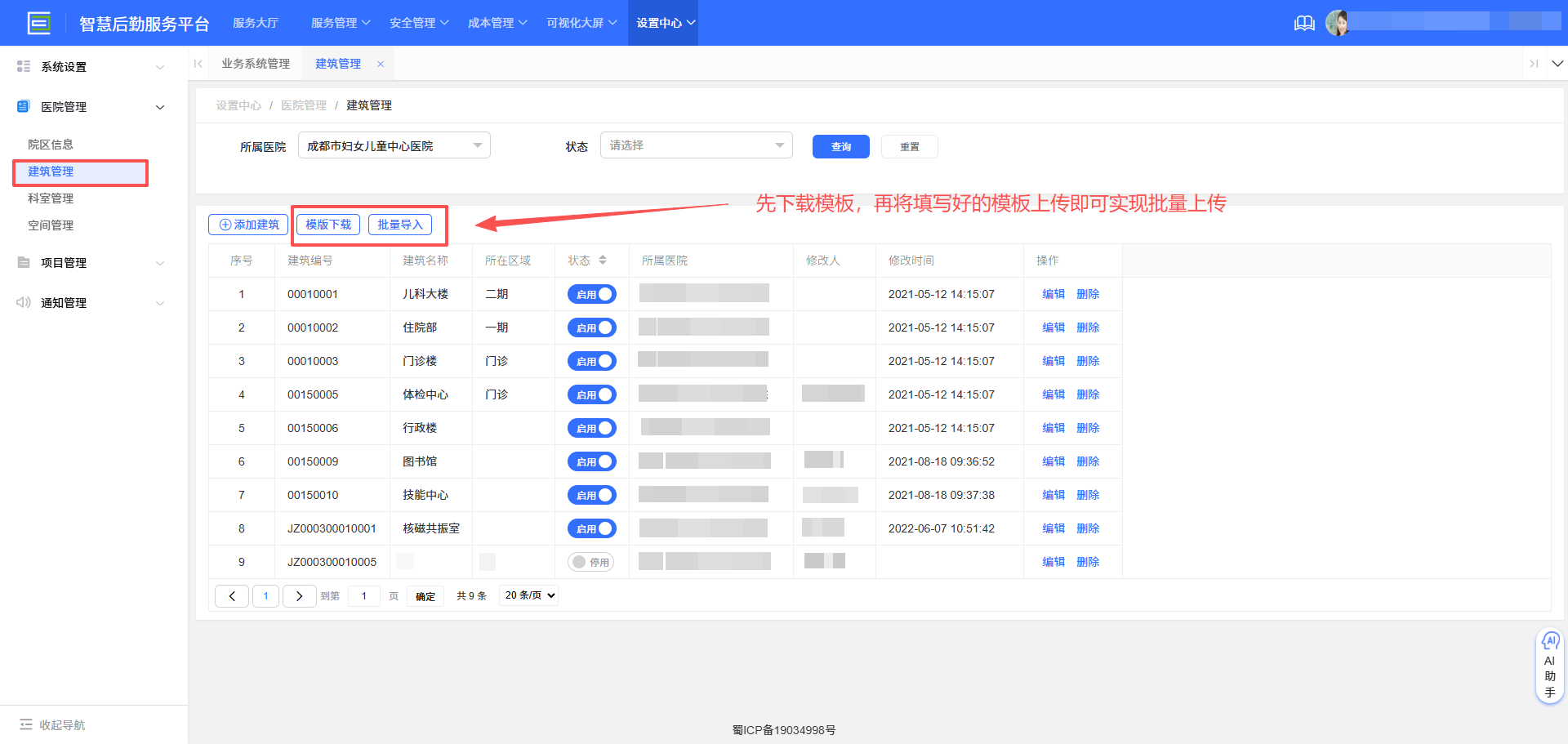The width and height of the screenshot is (1568, 744).
Task: Open the AI 助手 floating assistant
Action: click(x=1549, y=665)
